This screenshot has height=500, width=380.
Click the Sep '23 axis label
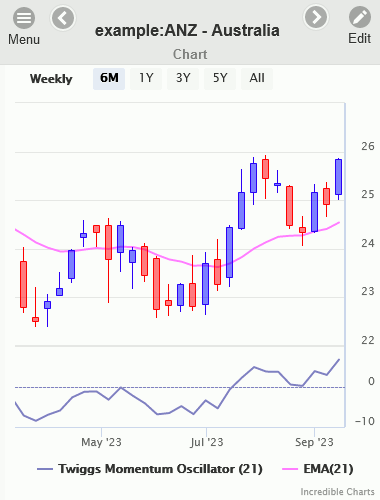click(314, 442)
